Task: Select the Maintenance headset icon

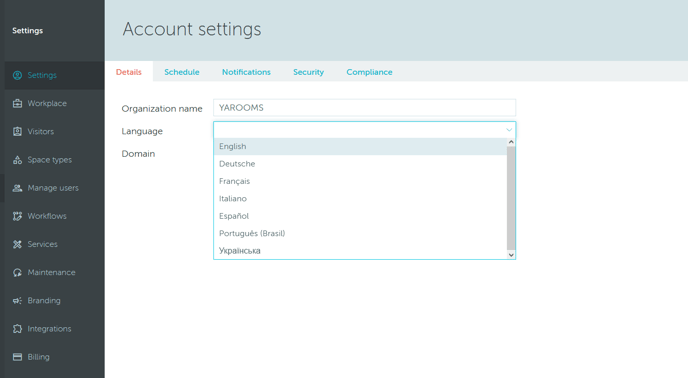Action: point(17,273)
